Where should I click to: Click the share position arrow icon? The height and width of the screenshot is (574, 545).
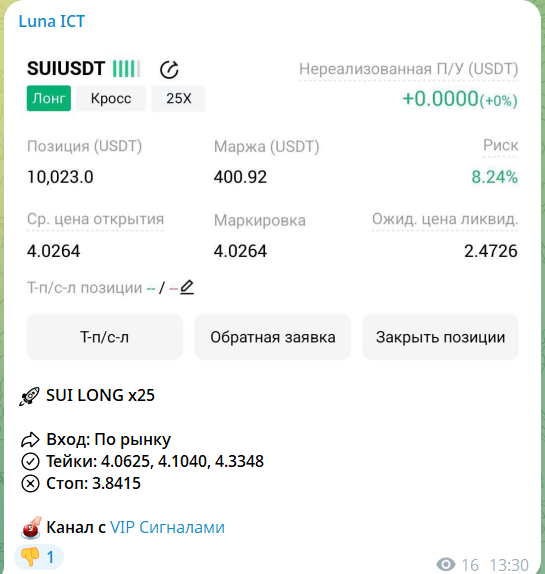coord(169,70)
